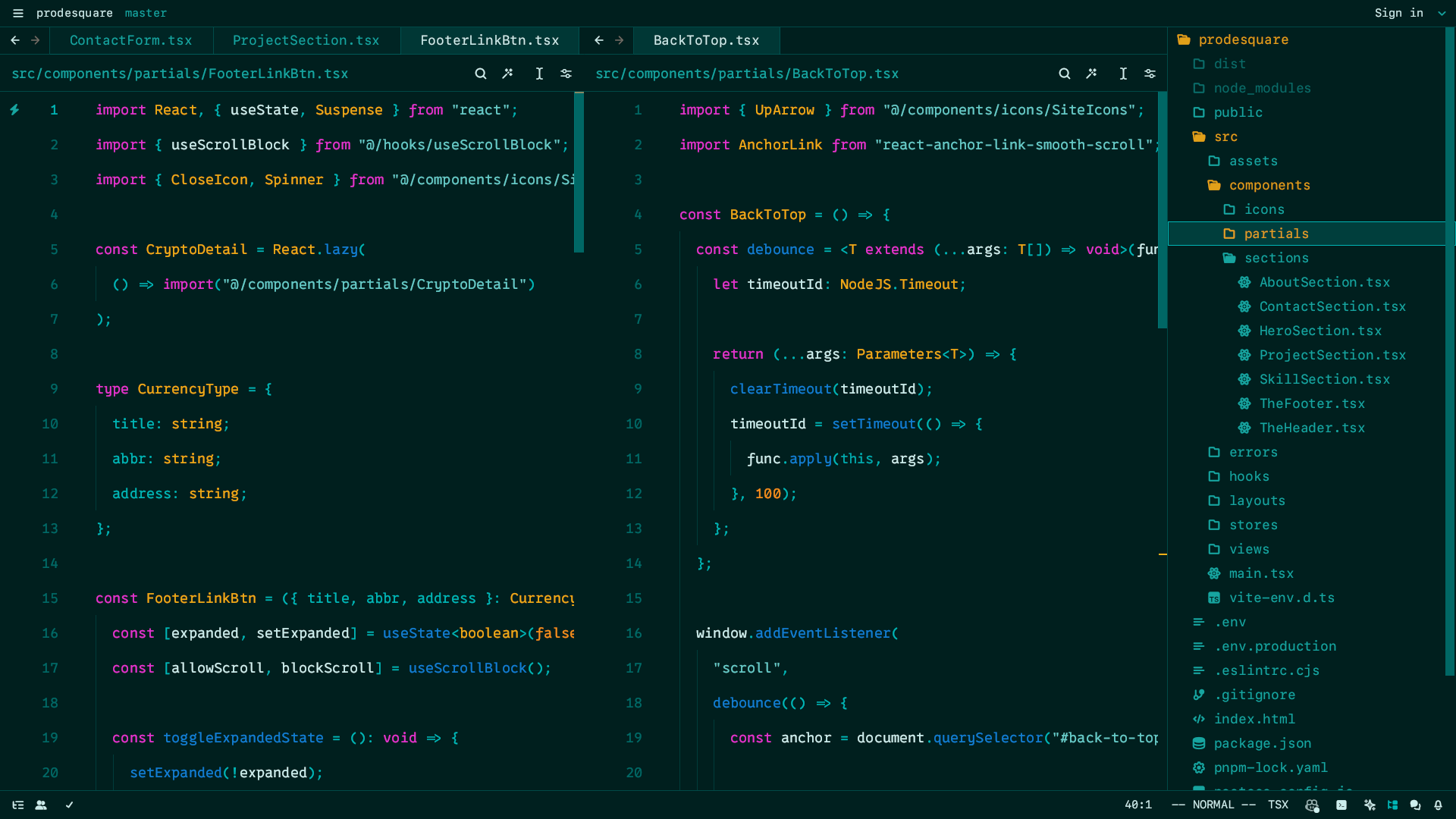This screenshot has width=1456, height=819.
Task: Switch to ProjectSection.tsx tab
Action: (x=306, y=40)
